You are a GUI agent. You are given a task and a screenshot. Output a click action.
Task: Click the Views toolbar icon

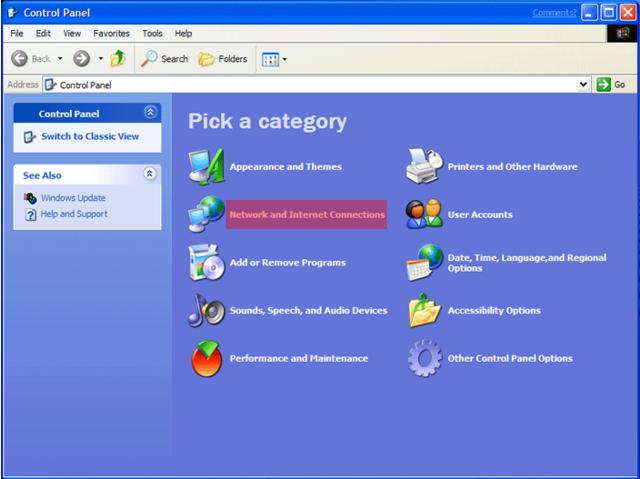[x=270, y=59]
